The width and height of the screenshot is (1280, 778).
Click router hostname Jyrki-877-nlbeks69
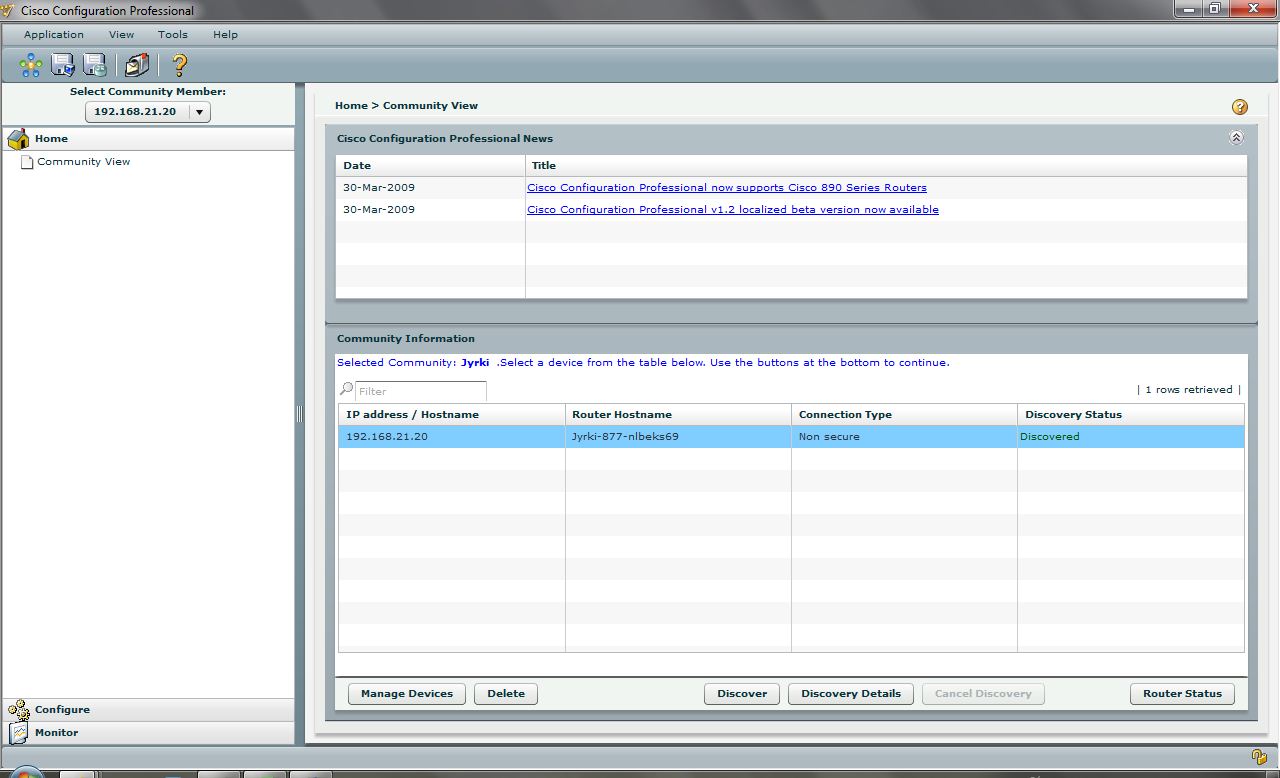(678, 437)
